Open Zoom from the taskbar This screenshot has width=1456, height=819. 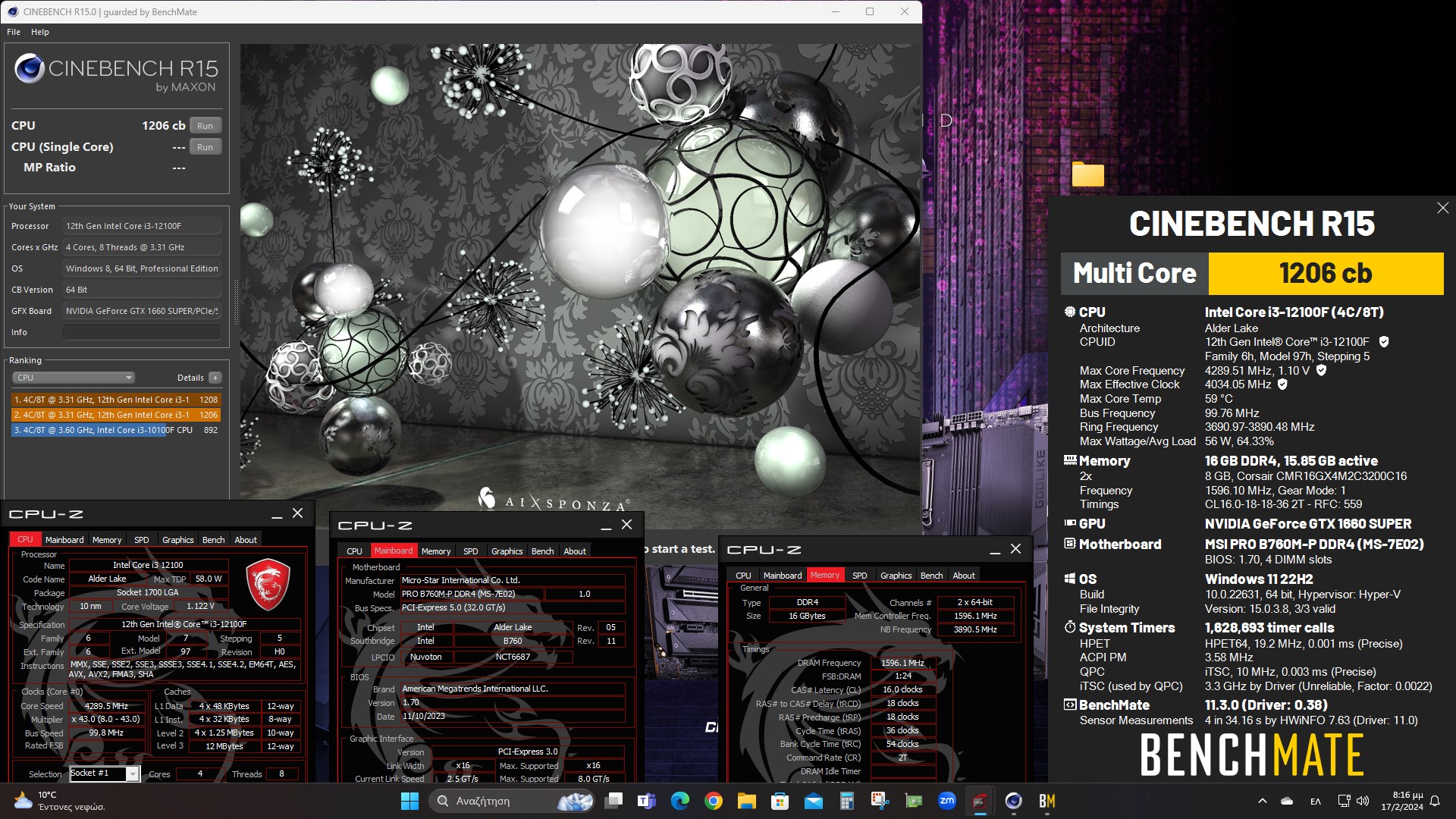click(x=947, y=801)
